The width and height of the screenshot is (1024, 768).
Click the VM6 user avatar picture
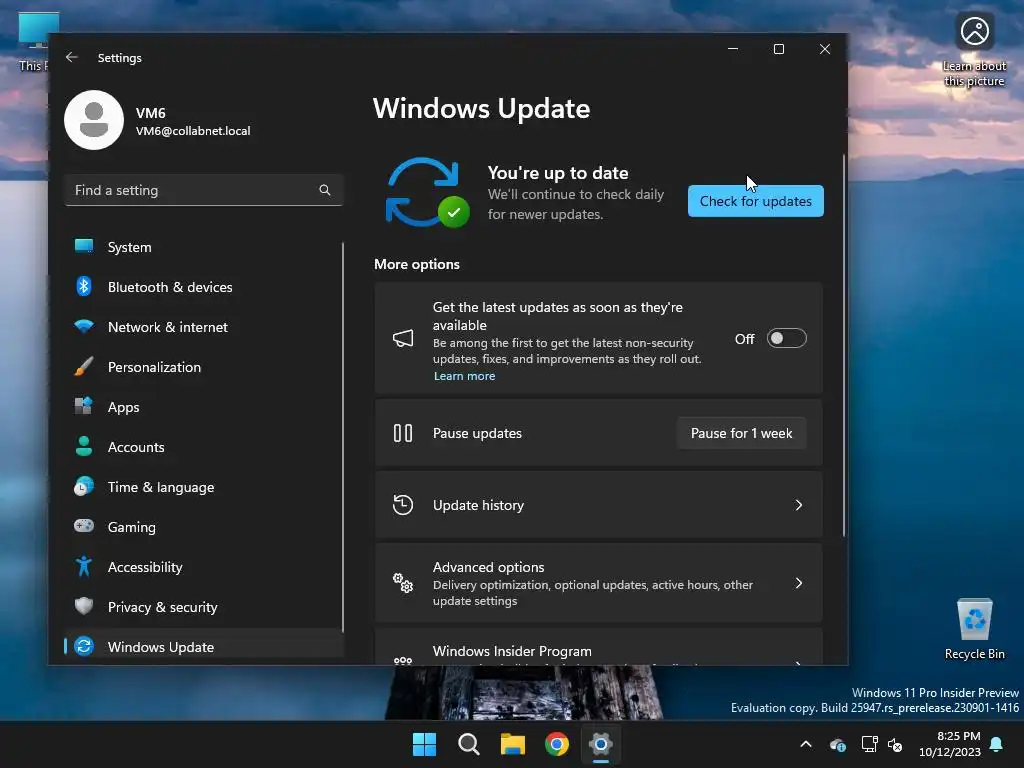coord(94,120)
